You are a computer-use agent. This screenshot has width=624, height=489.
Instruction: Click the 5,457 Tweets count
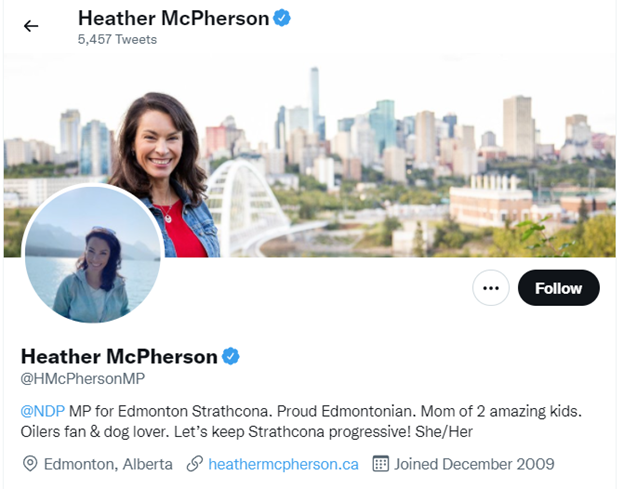[117, 39]
